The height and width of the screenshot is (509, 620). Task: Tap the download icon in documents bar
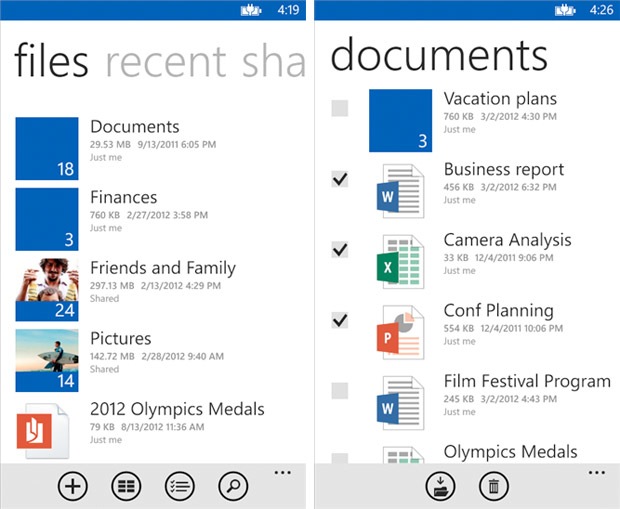pos(438,487)
